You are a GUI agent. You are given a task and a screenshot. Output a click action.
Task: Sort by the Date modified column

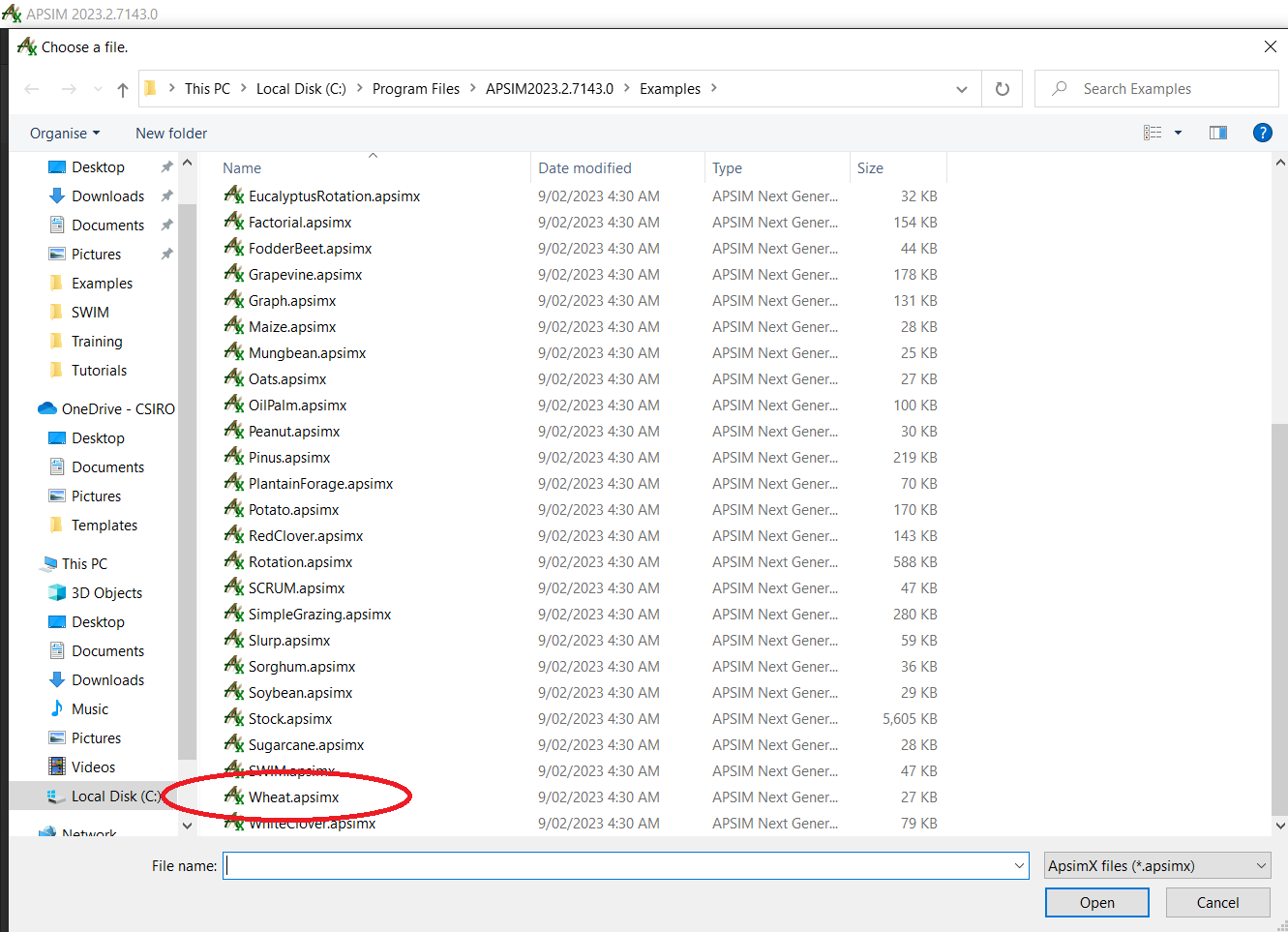pos(584,168)
